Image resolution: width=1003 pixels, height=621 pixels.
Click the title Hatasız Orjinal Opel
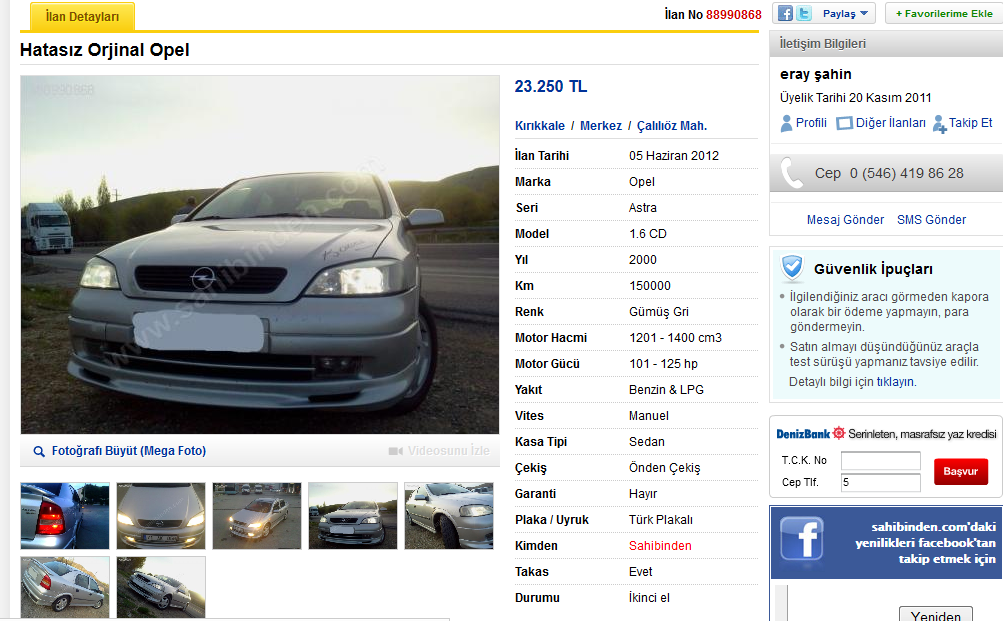(105, 50)
